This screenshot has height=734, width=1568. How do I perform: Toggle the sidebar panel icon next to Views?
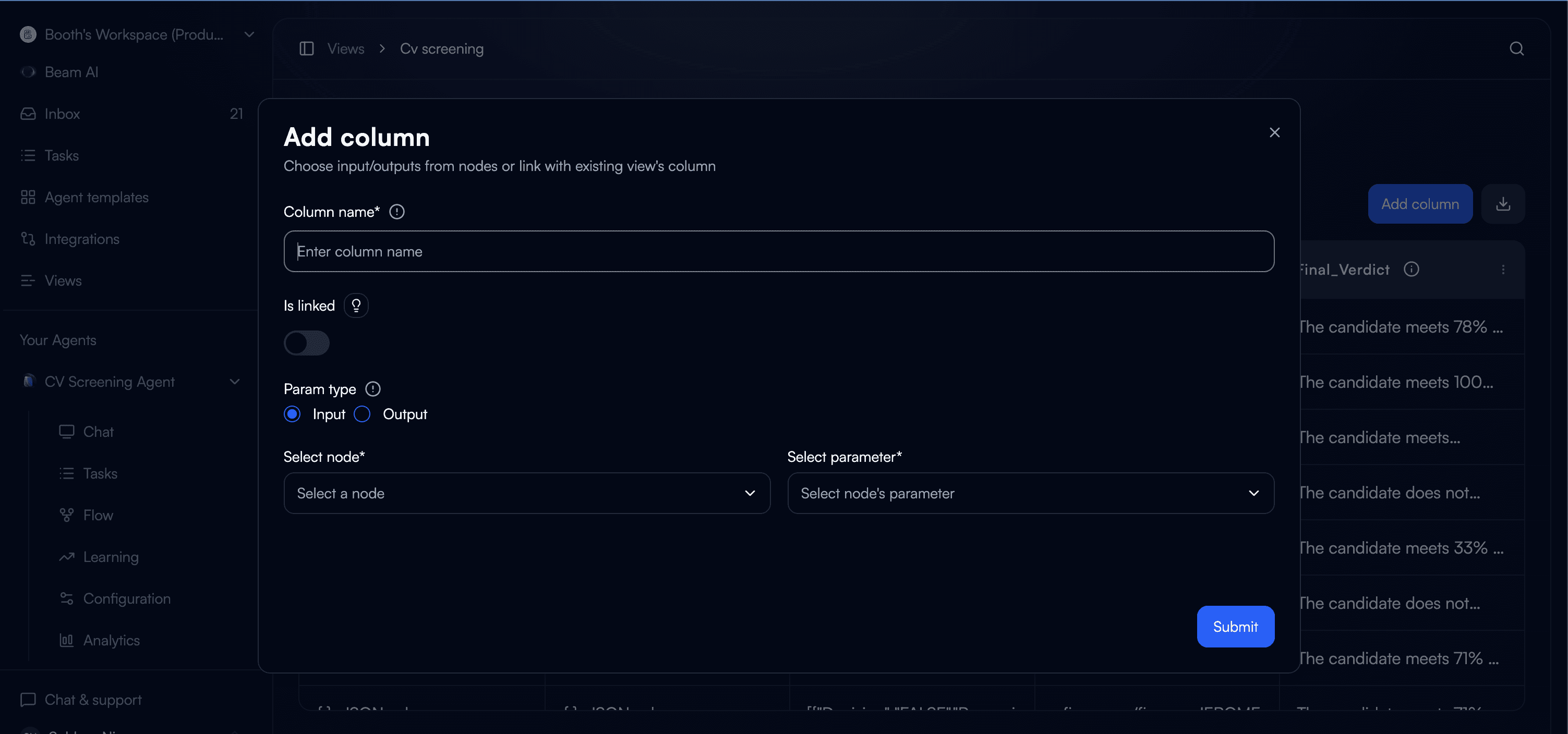tap(306, 48)
